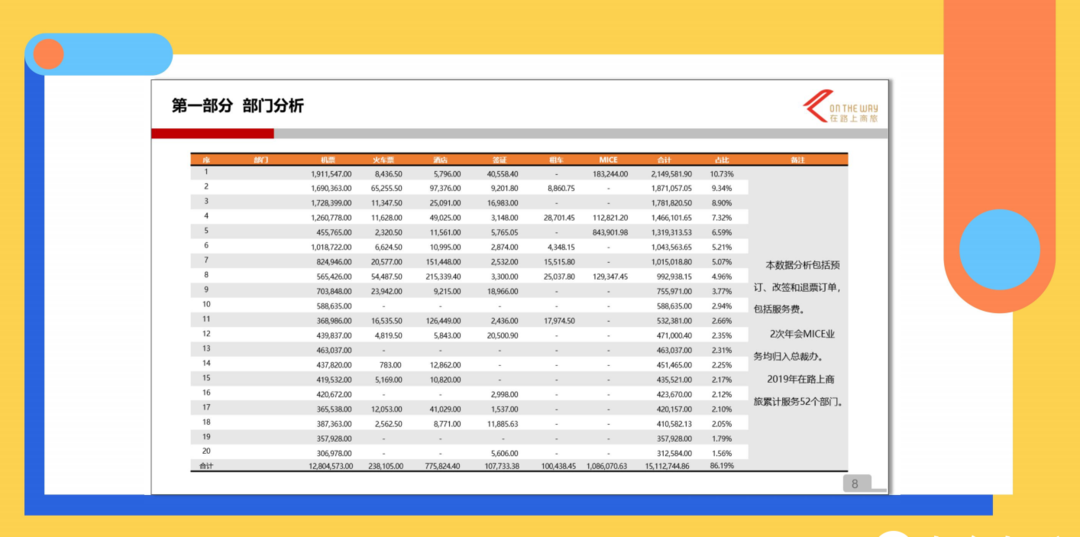Select the cell 312,584.00
This screenshot has width=1080, height=537.
pos(674,453)
